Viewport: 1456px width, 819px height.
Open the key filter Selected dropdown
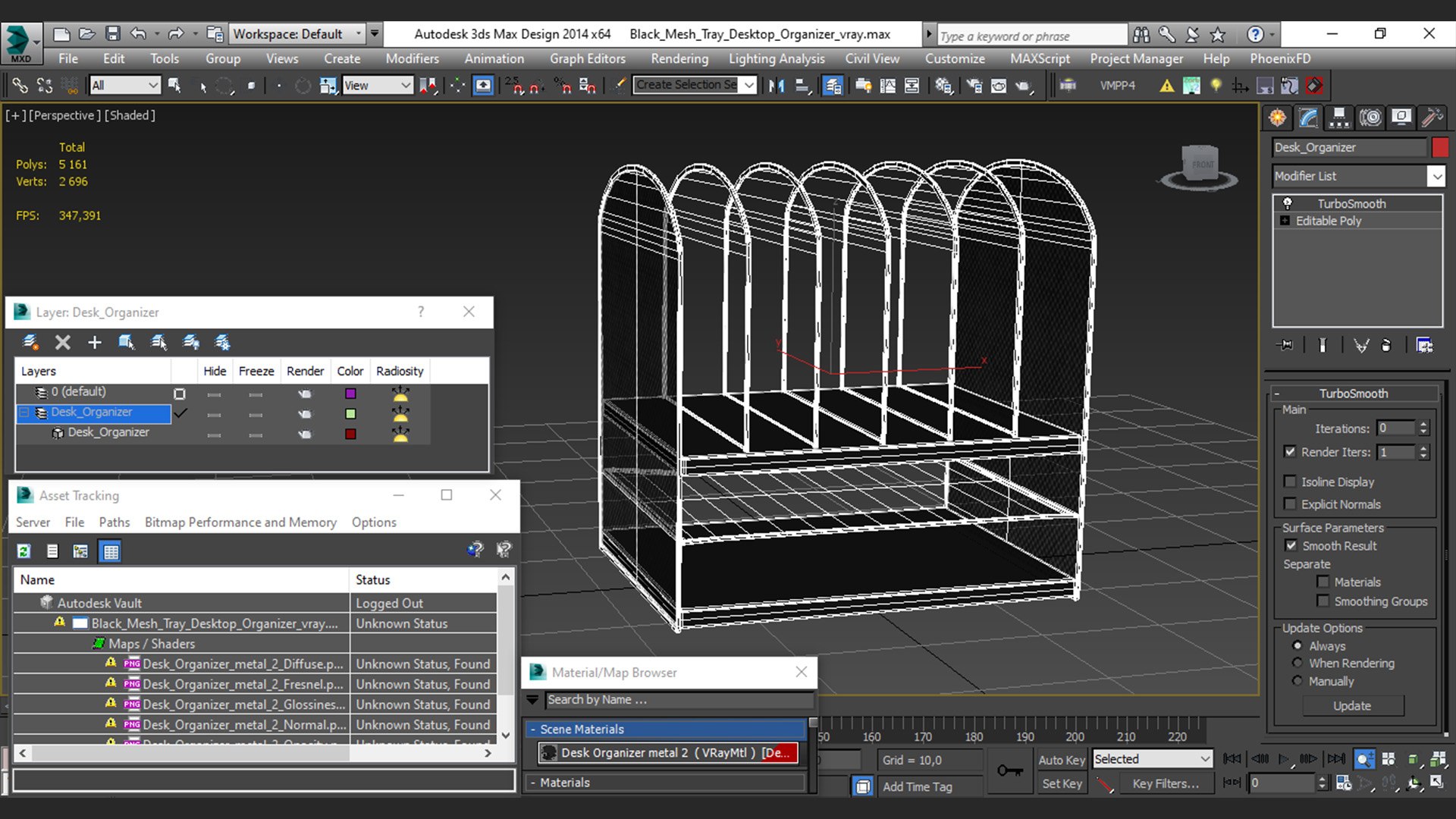(x=1152, y=759)
